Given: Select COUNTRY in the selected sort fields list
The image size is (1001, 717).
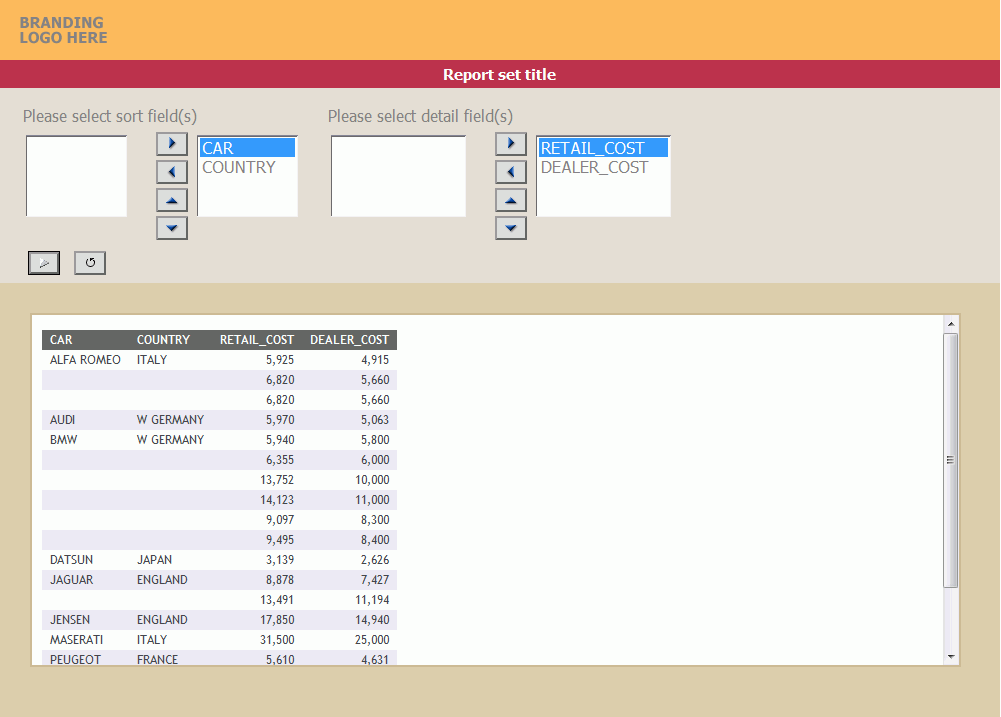Looking at the screenshot, I should click(x=247, y=167).
